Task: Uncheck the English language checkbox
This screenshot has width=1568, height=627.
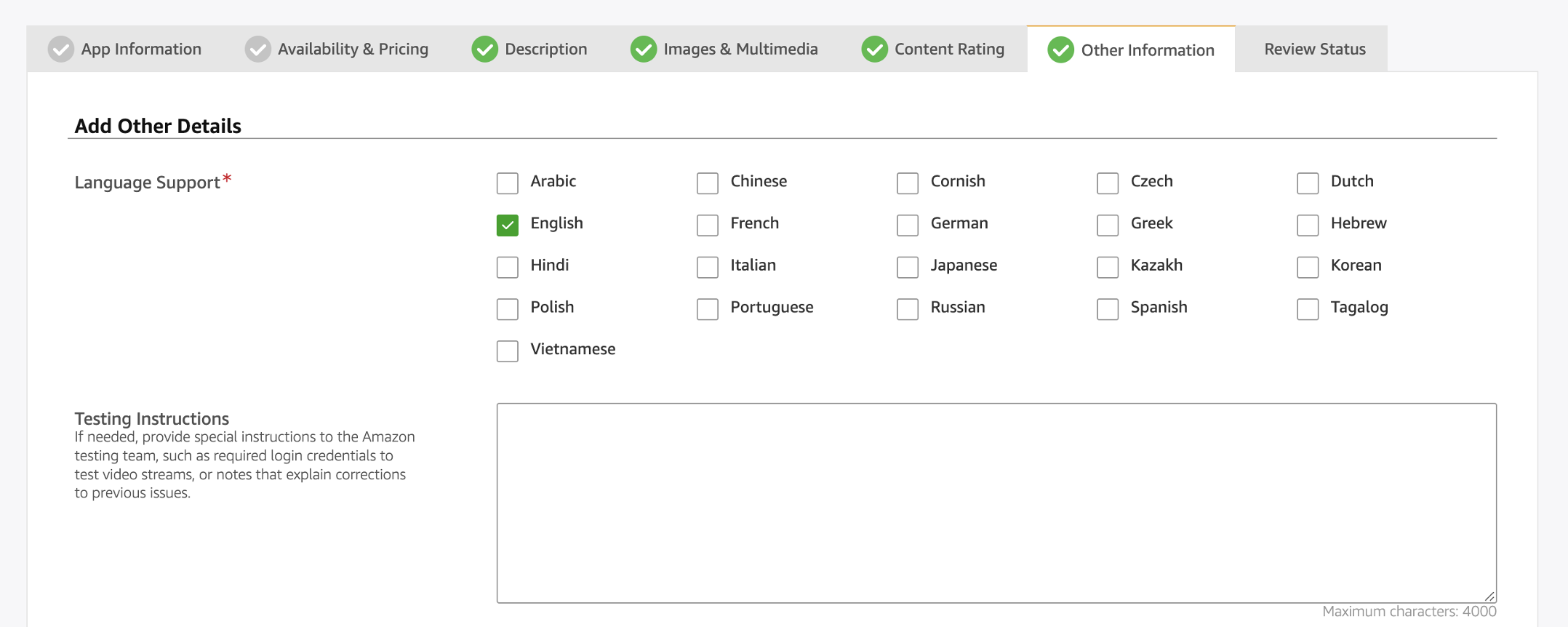Action: (508, 225)
